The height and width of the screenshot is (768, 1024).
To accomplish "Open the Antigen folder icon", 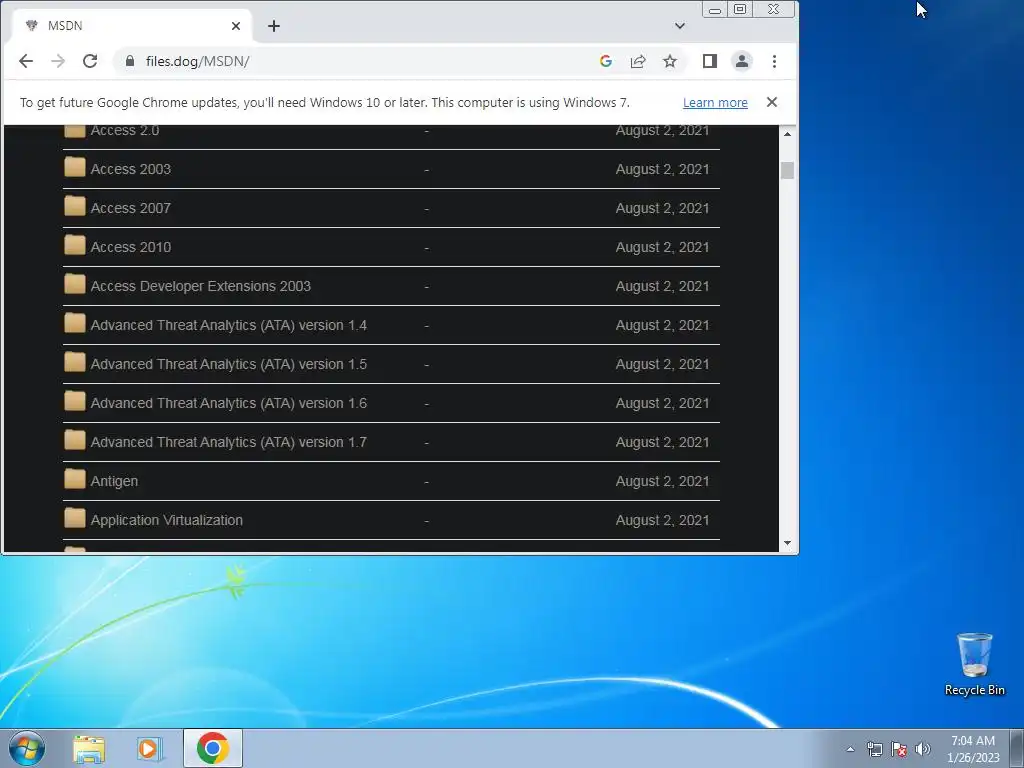I will (x=74, y=480).
